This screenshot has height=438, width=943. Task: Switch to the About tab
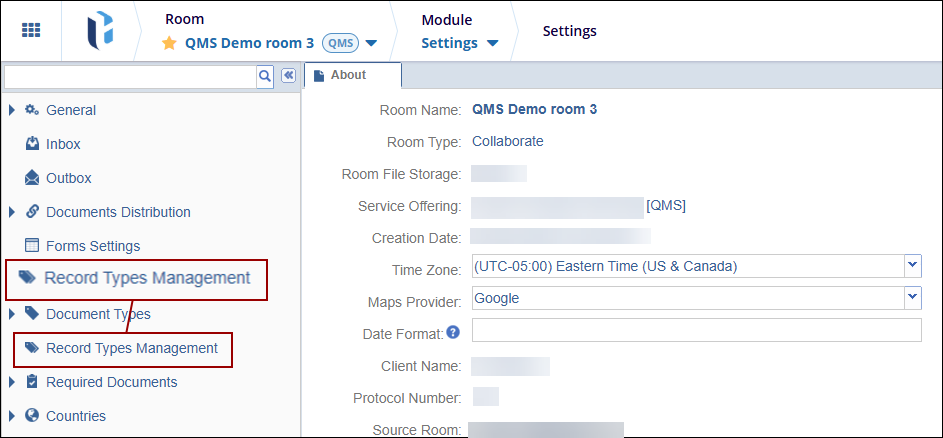(x=352, y=75)
